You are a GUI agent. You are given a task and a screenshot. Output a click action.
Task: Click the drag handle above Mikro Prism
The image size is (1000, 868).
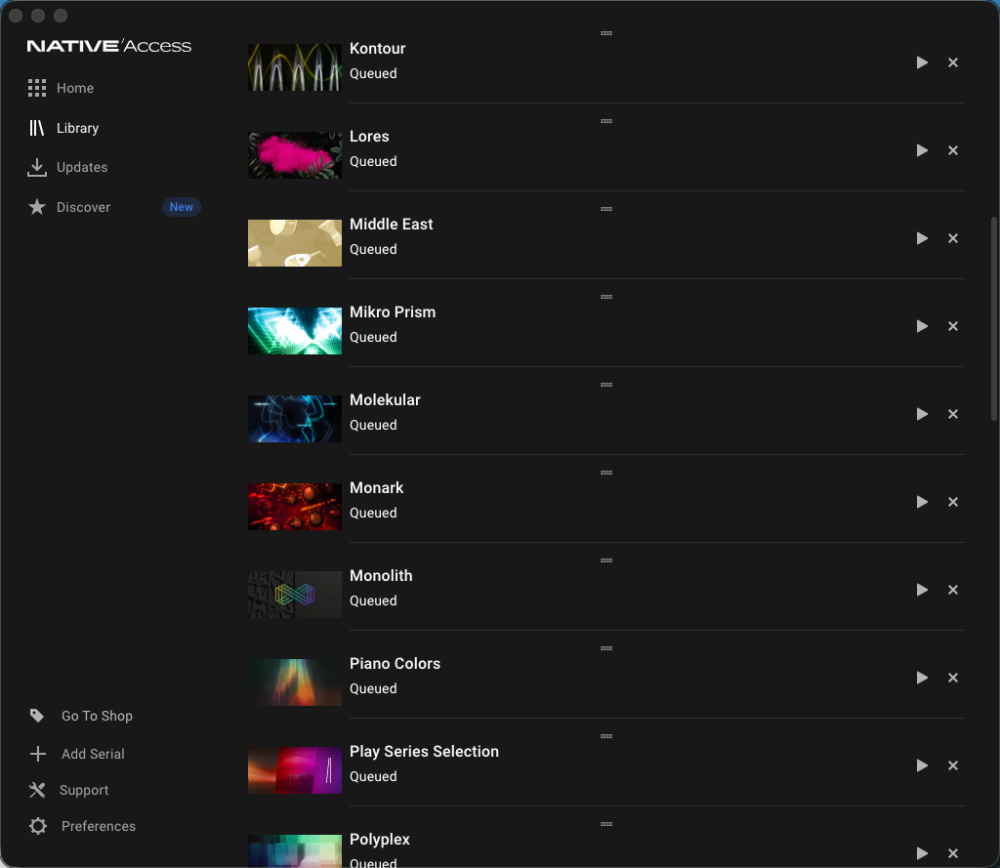606,297
